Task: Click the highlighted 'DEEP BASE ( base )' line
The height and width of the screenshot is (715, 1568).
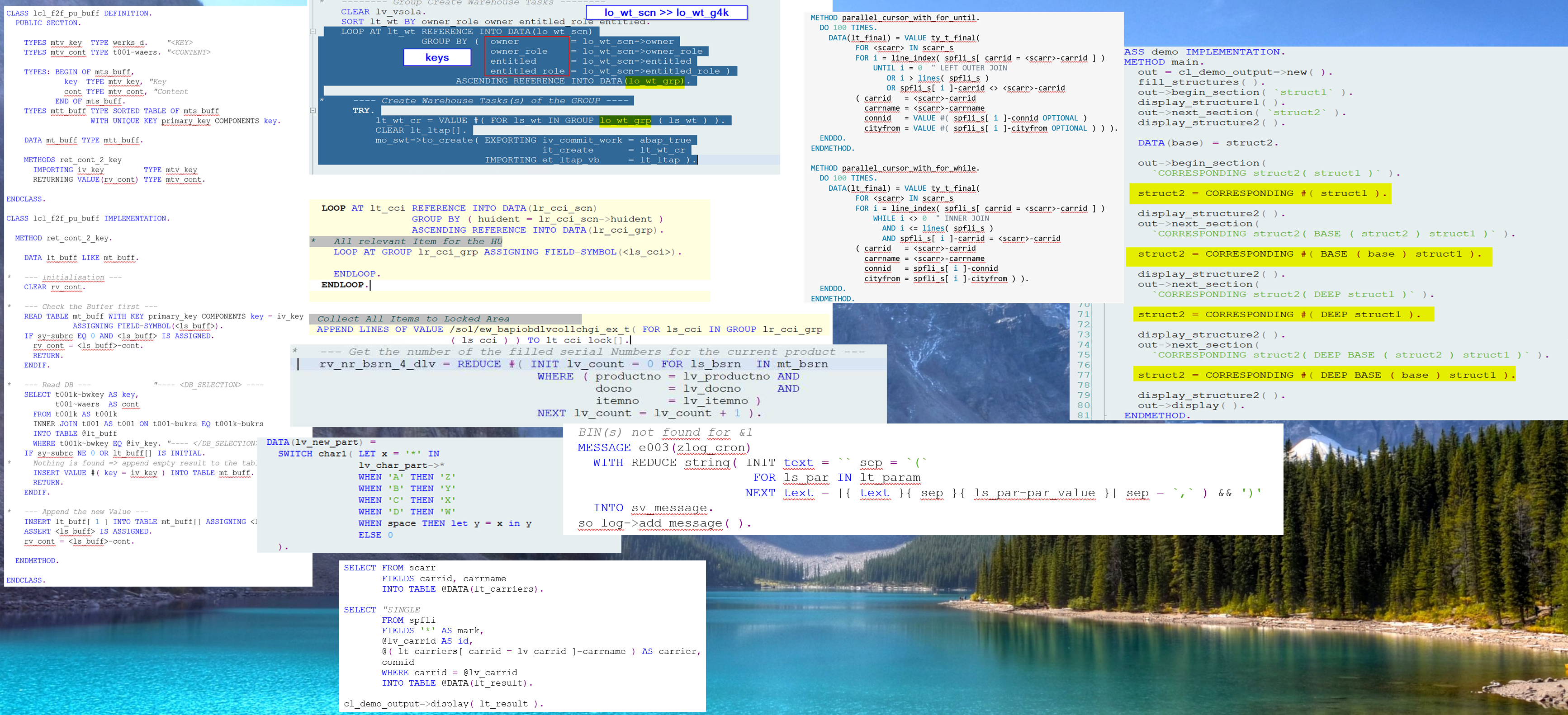Action: click(1323, 375)
